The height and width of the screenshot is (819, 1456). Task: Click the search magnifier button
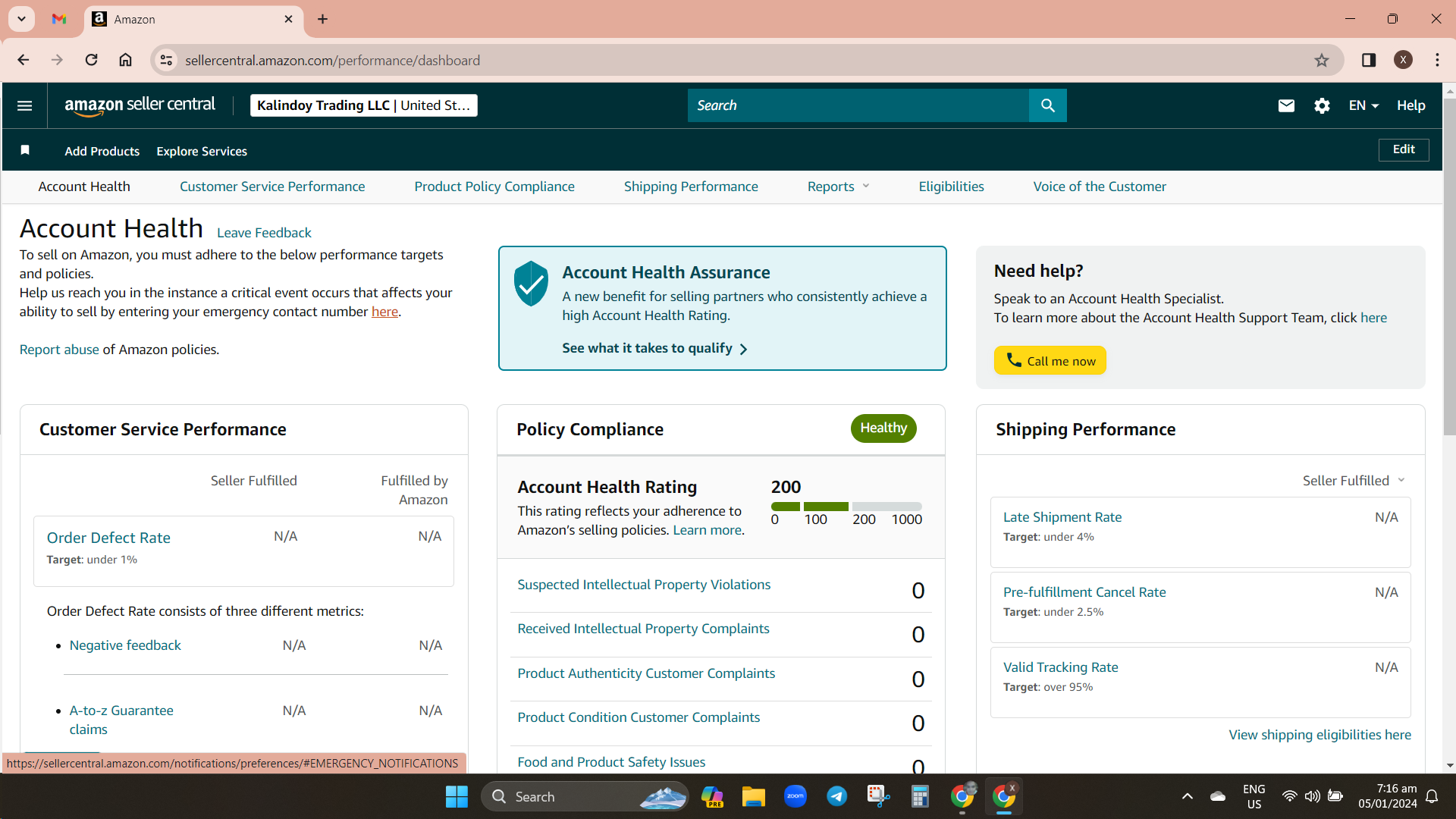click(1048, 105)
